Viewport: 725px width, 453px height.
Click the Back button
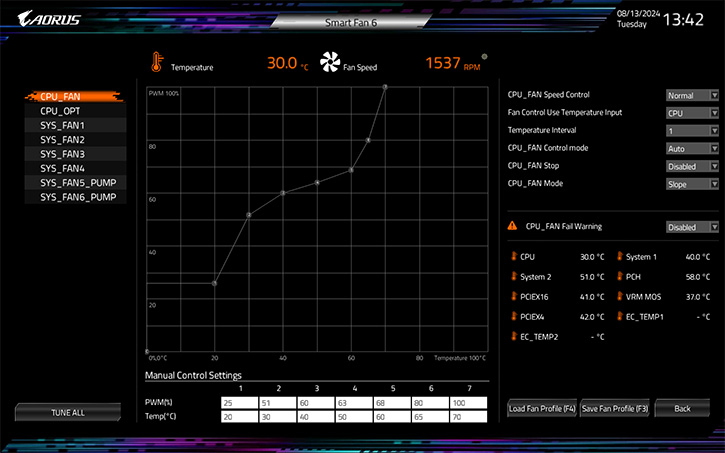coord(682,409)
